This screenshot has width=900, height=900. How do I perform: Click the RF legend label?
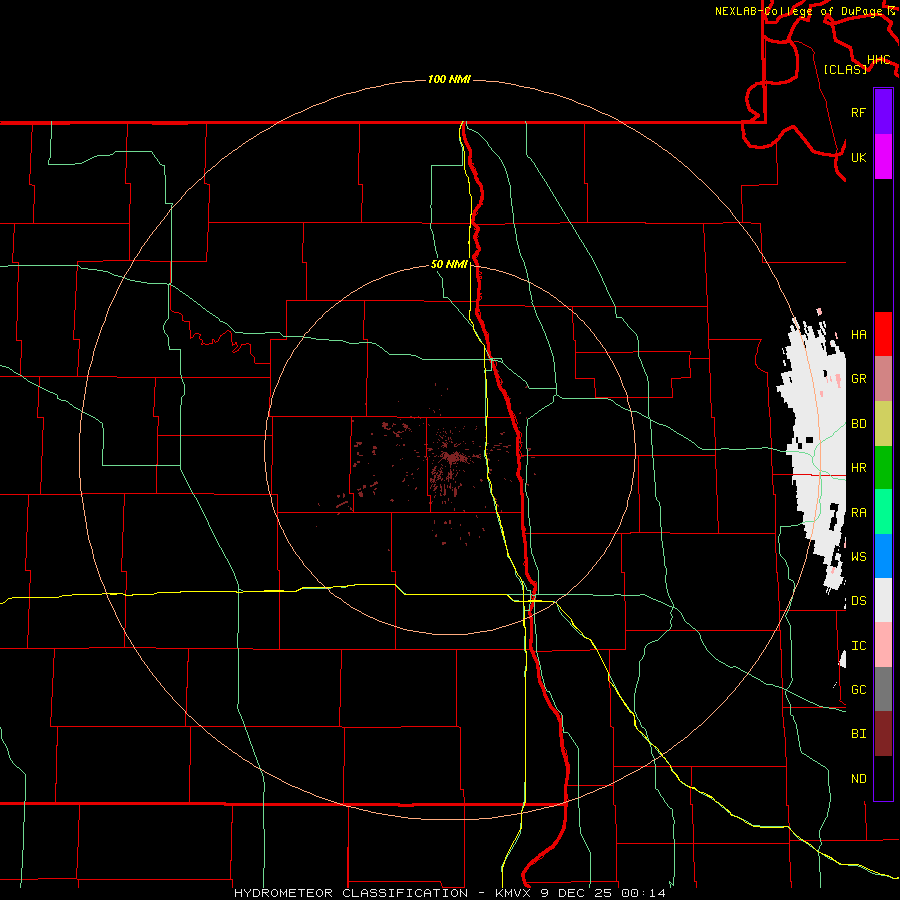coord(859,112)
